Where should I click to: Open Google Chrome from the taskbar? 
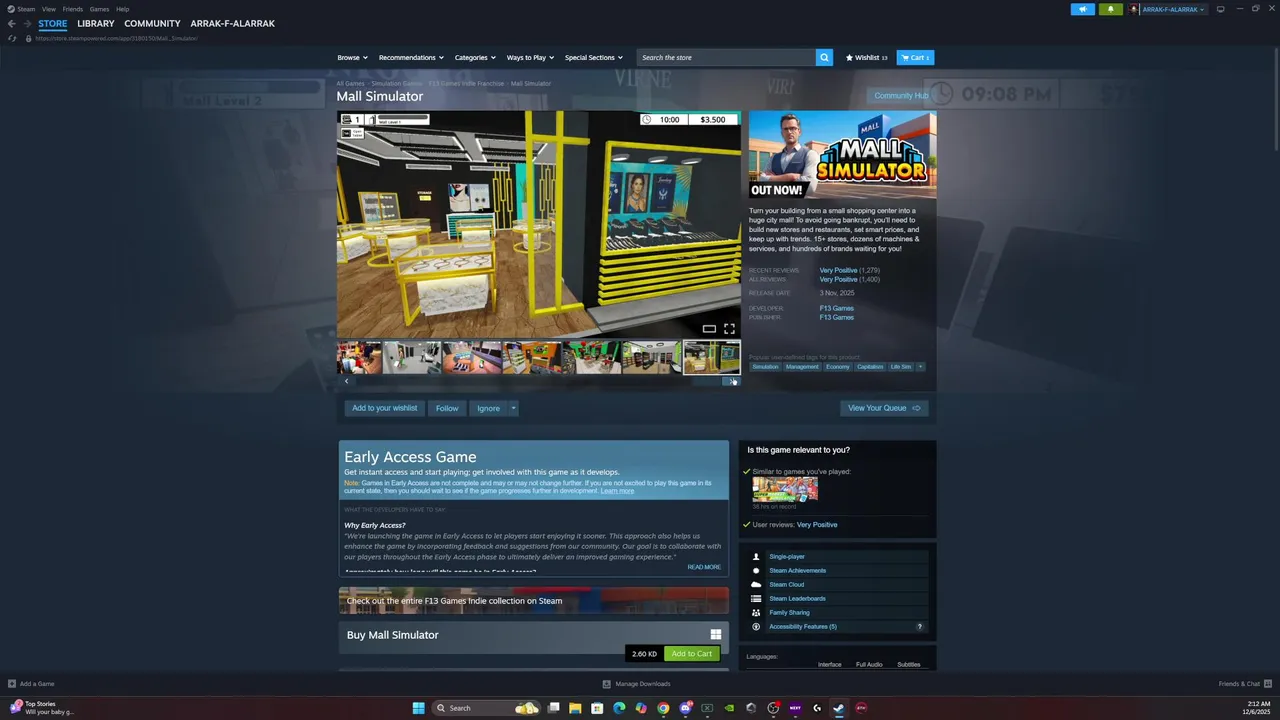(663, 708)
